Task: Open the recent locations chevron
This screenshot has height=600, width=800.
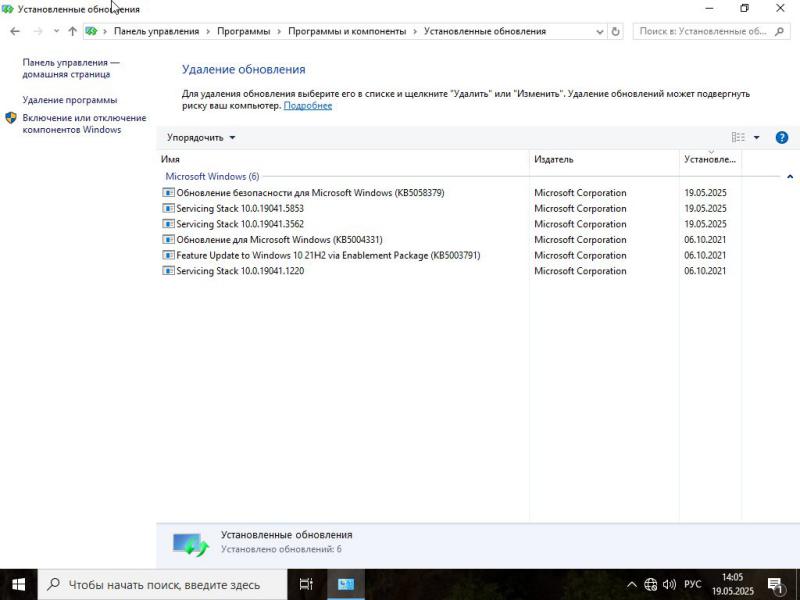Action: [56, 31]
